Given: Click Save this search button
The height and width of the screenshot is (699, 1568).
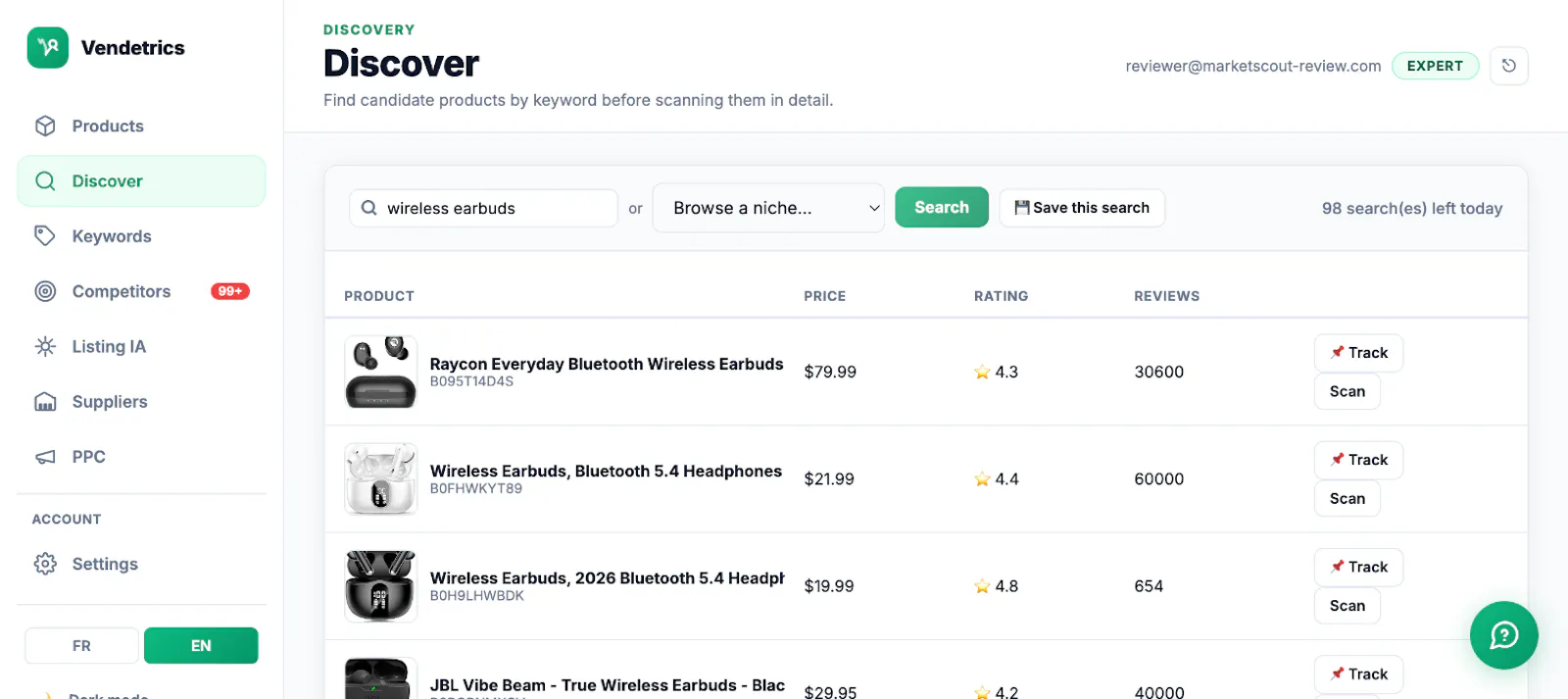Looking at the screenshot, I should 1082,208.
